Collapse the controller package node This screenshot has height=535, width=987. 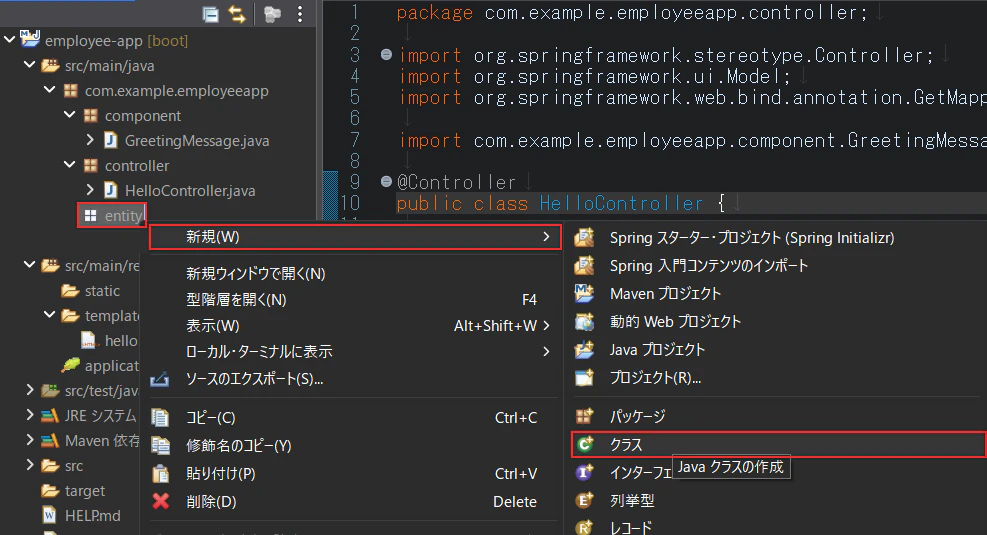pos(70,165)
